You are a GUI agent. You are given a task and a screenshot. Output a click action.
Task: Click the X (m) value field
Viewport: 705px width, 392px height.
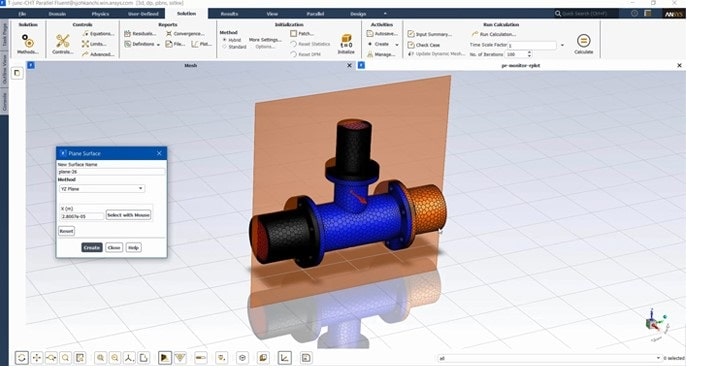[x=82, y=216]
